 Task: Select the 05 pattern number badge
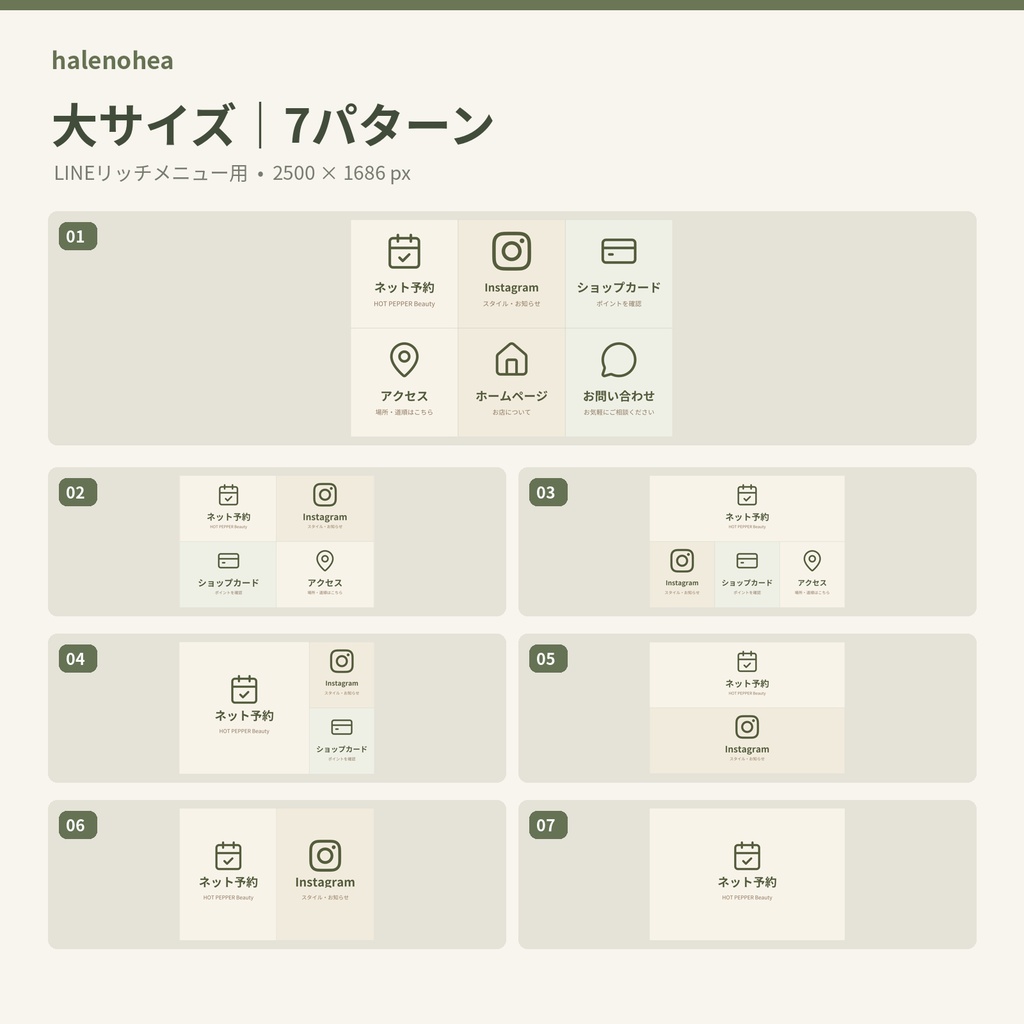(548, 659)
